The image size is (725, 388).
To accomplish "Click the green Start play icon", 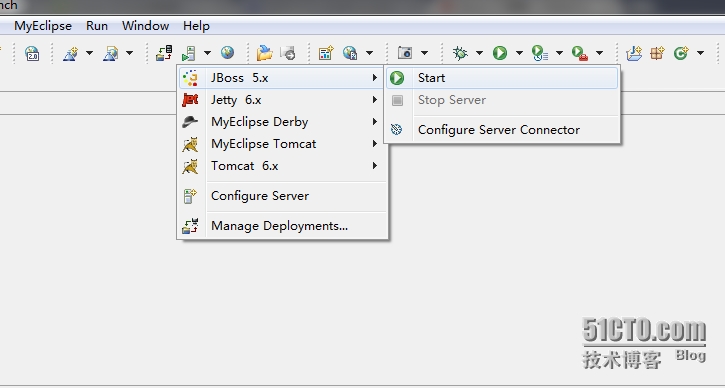I will coord(397,78).
